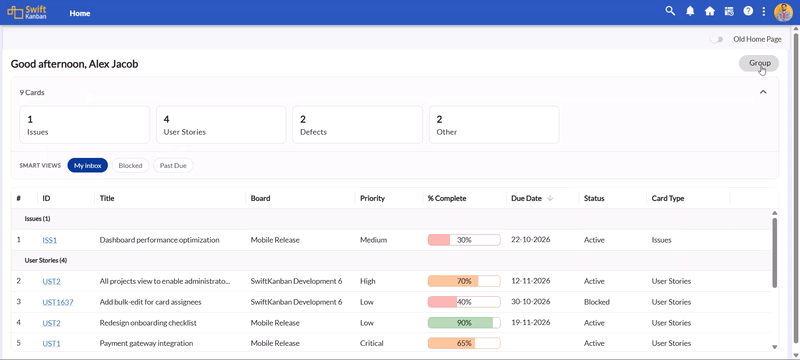Screen dimensions: 800x360
Task: Open the 2 Defects summary card
Action: pos(358,124)
